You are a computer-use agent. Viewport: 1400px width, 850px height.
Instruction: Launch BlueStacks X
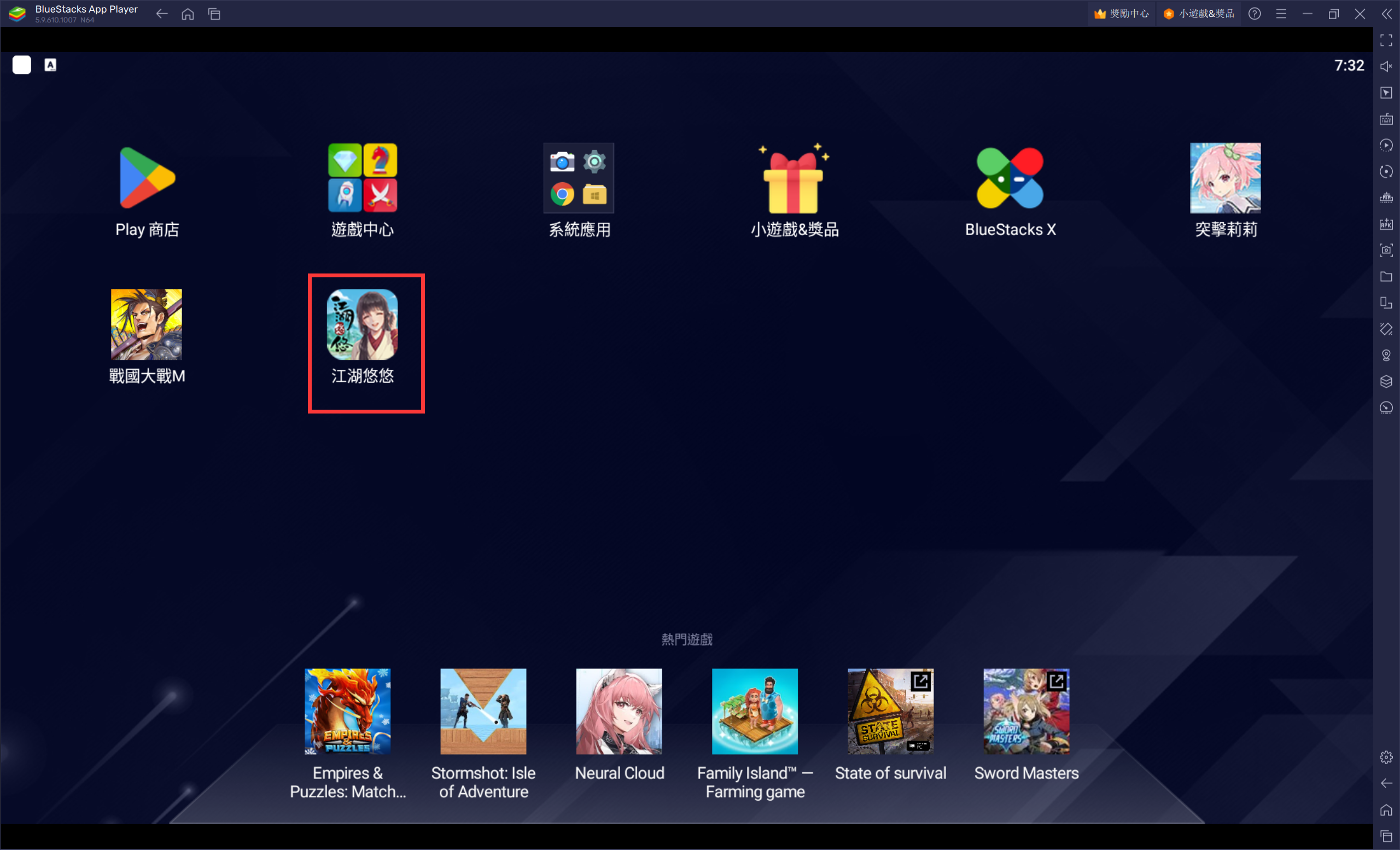click(x=1010, y=178)
